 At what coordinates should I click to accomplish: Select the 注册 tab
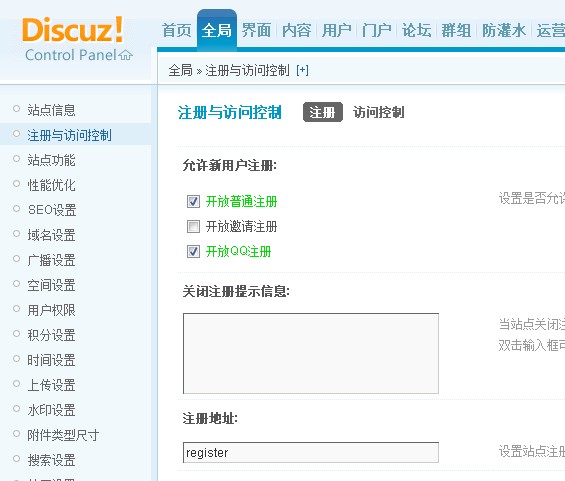pos(322,112)
